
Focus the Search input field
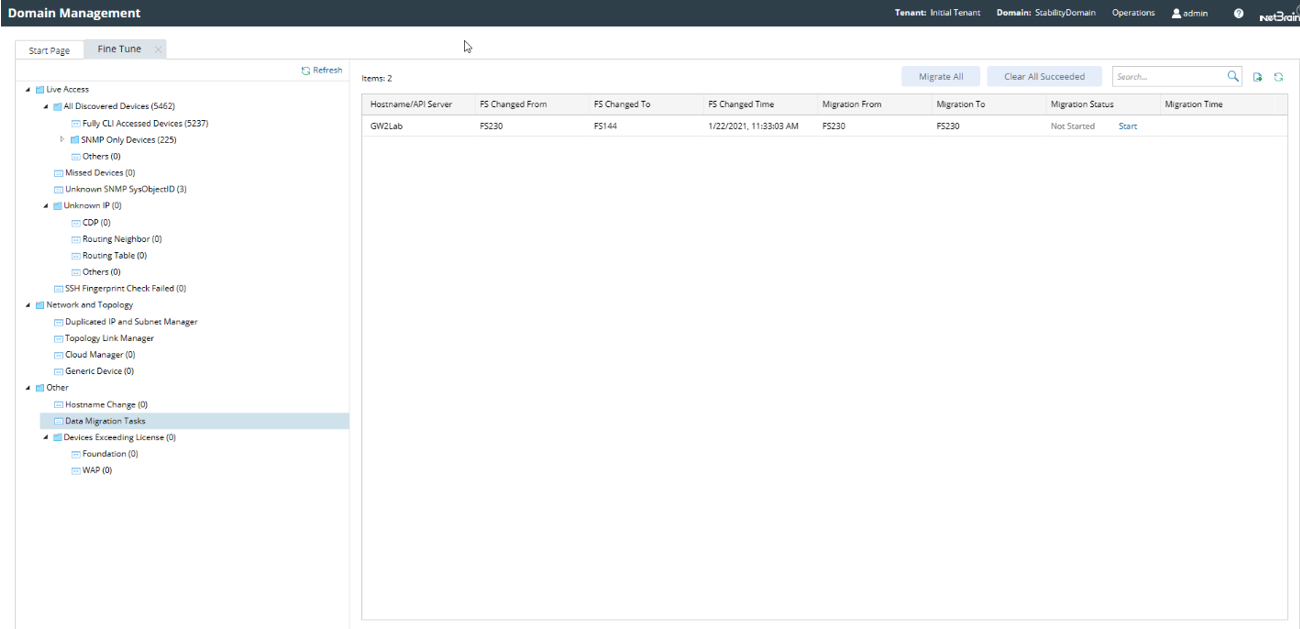1169,77
